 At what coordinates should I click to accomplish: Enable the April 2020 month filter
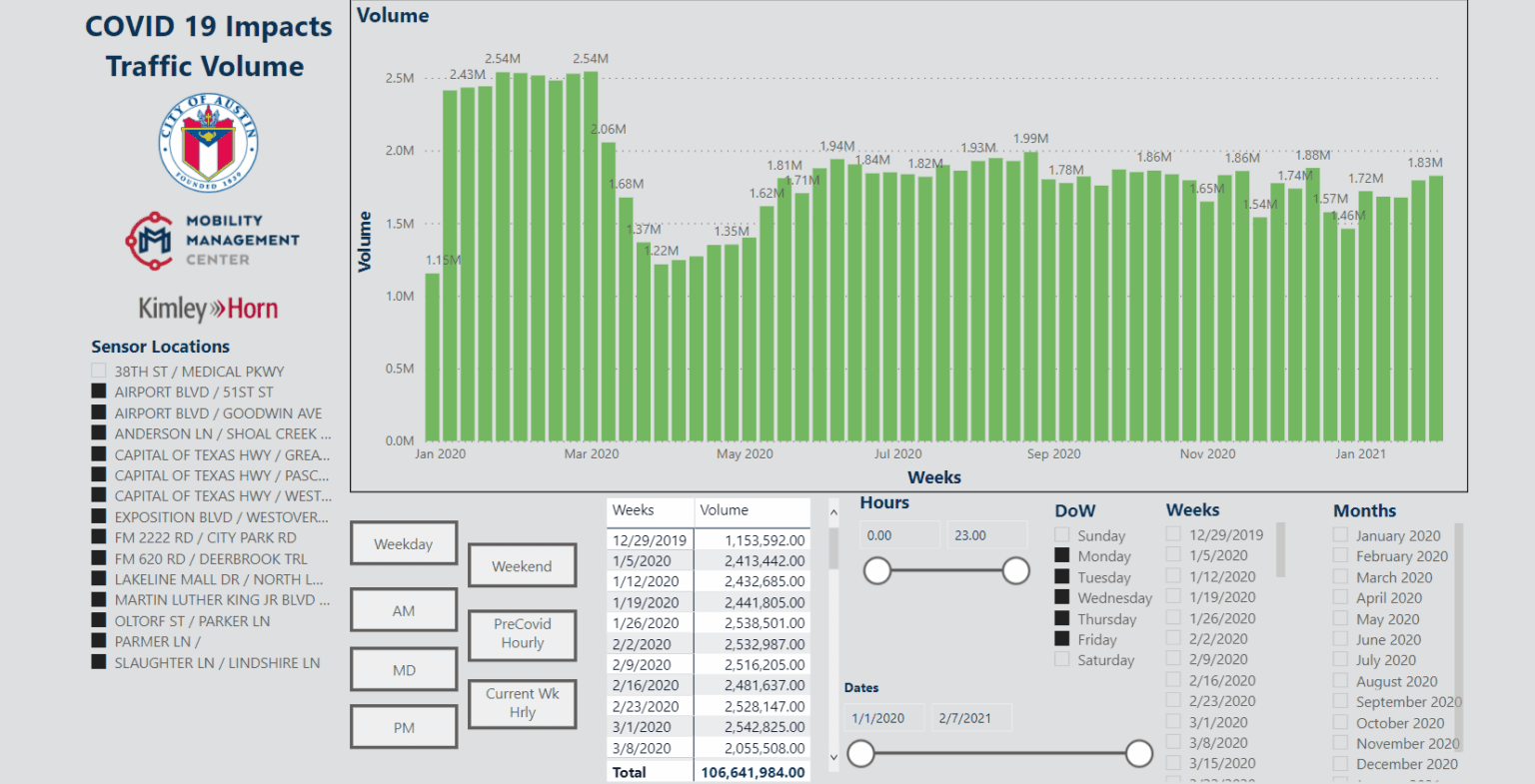click(x=1339, y=597)
